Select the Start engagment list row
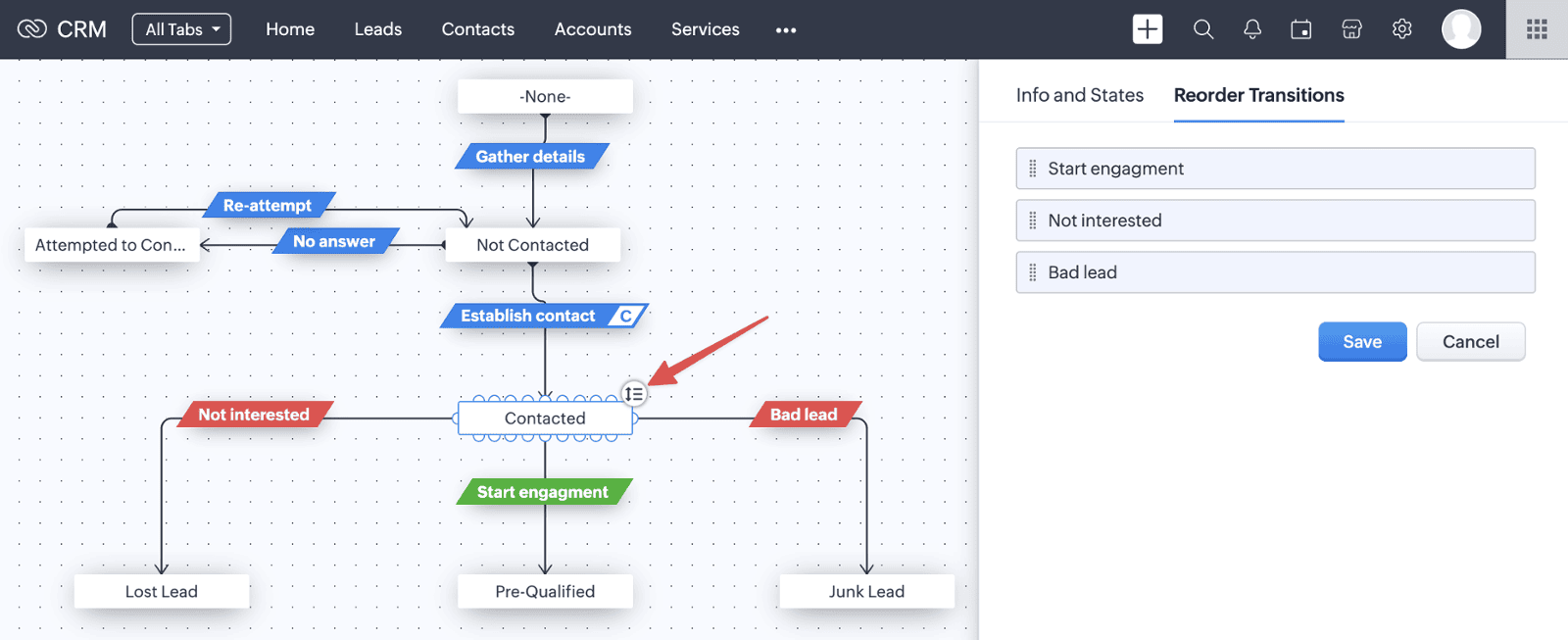 pos(1276,169)
